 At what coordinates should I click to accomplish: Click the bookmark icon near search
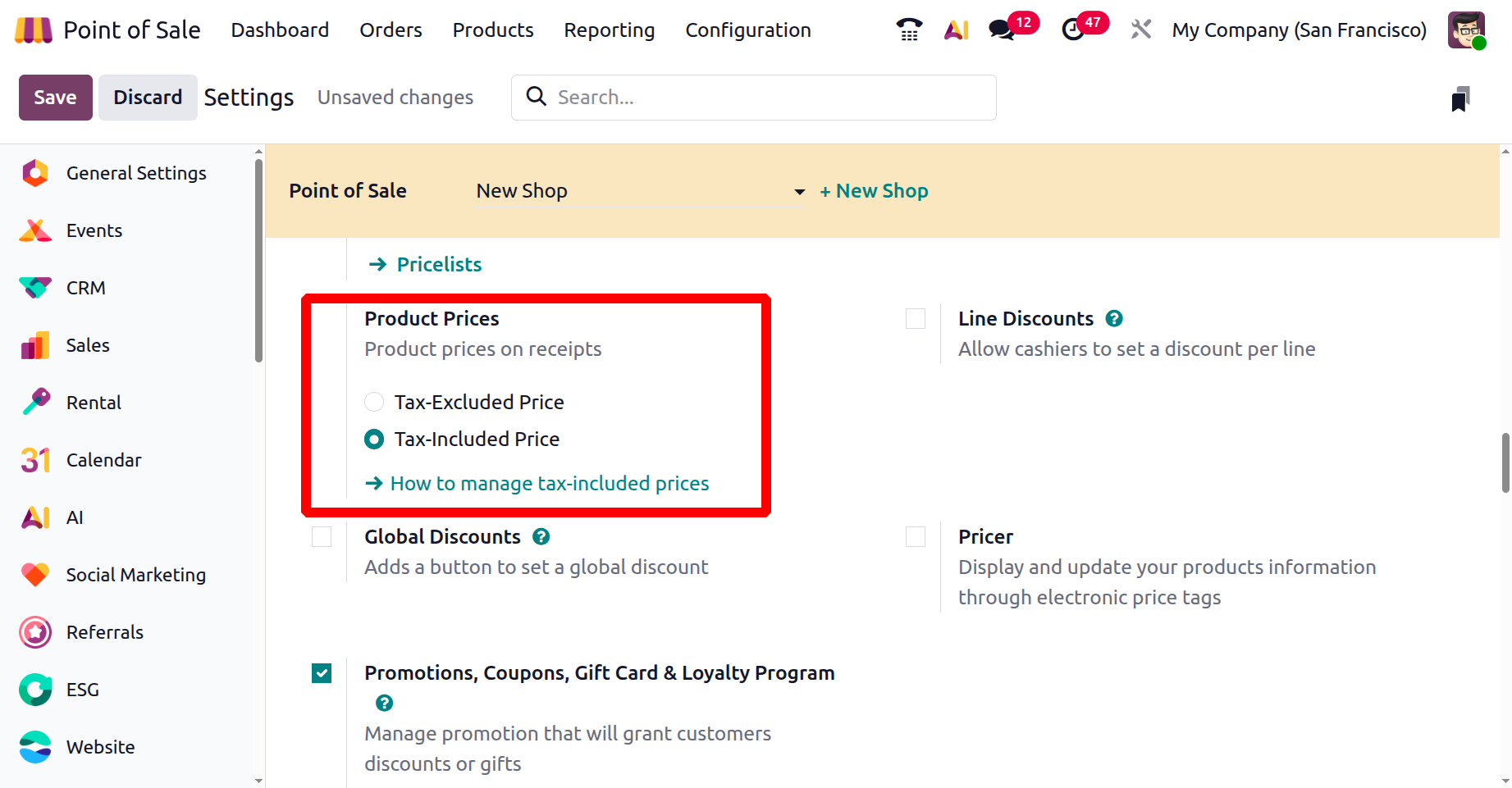click(1460, 99)
